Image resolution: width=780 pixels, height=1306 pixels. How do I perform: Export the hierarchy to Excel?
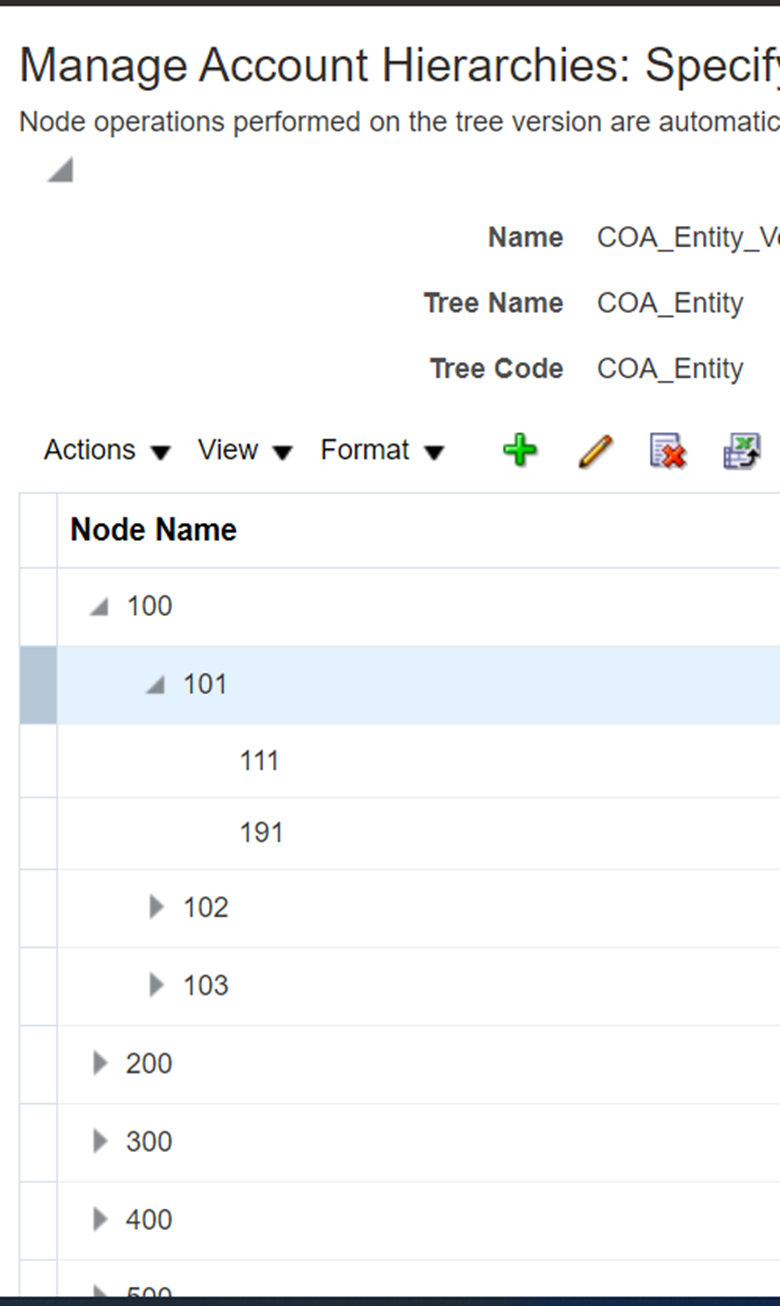[x=740, y=450]
